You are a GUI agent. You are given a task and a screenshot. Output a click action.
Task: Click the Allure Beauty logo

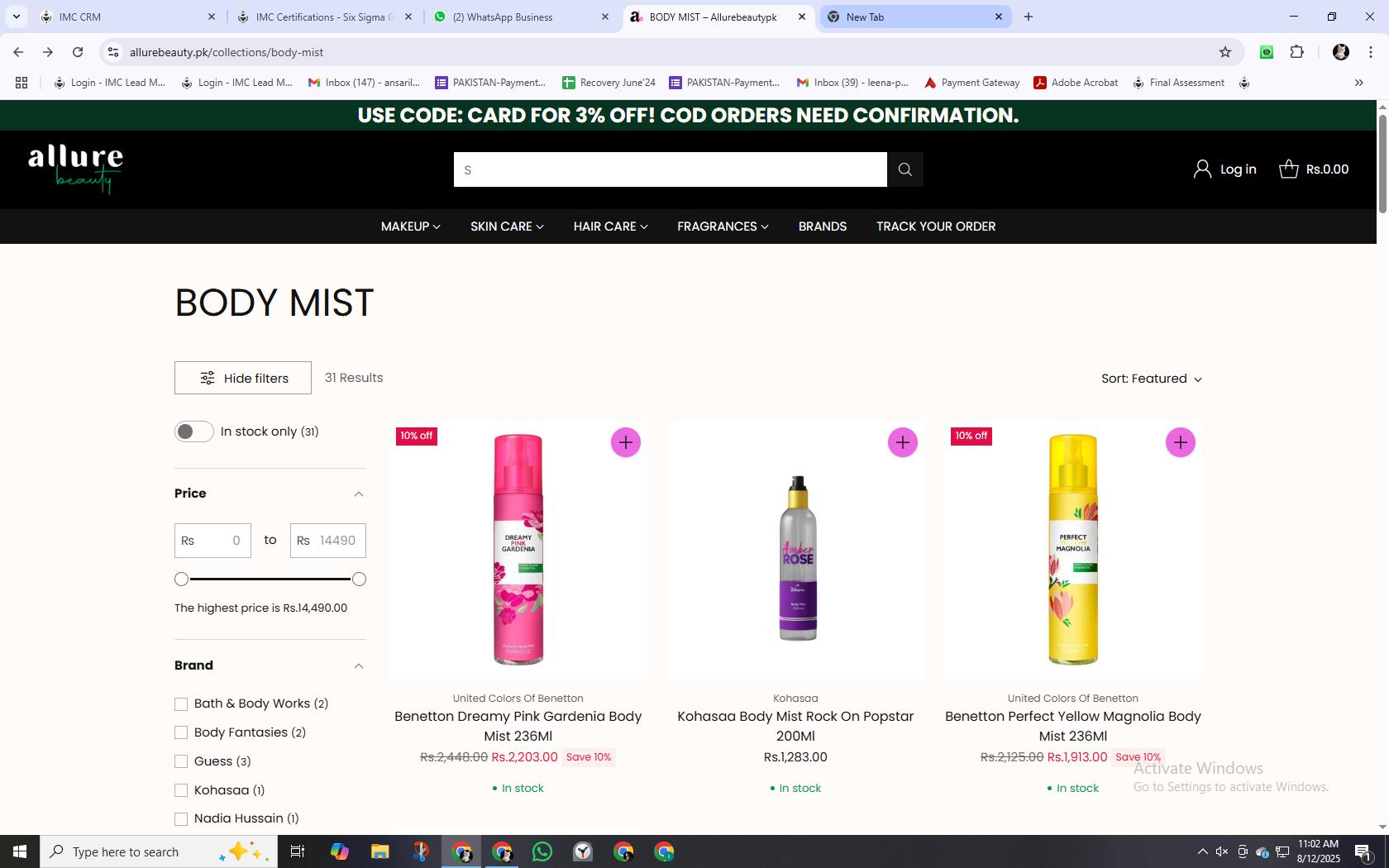coord(76,169)
